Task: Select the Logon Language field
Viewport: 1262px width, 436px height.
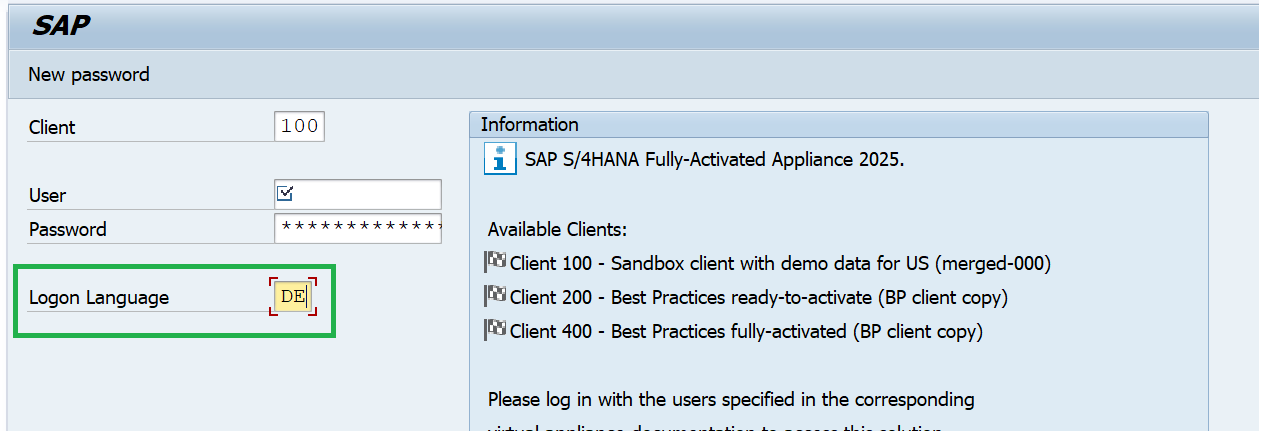Action: tap(293, 297)
